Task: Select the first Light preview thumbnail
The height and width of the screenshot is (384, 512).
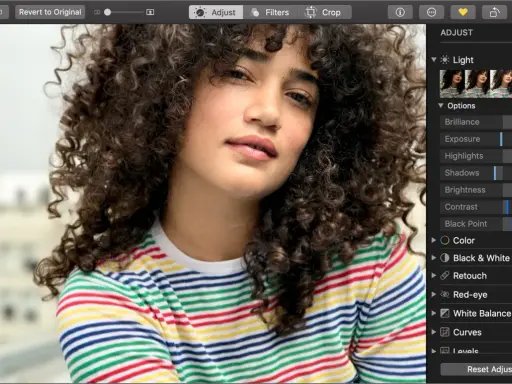Action: coord(452,83)
